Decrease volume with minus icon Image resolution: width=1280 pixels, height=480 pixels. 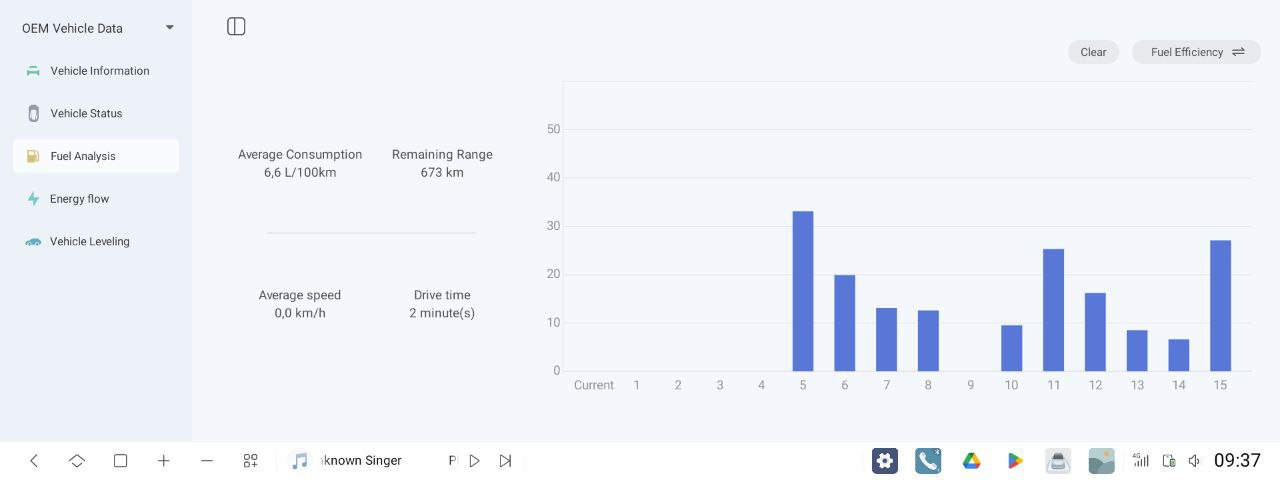(207, 461)
